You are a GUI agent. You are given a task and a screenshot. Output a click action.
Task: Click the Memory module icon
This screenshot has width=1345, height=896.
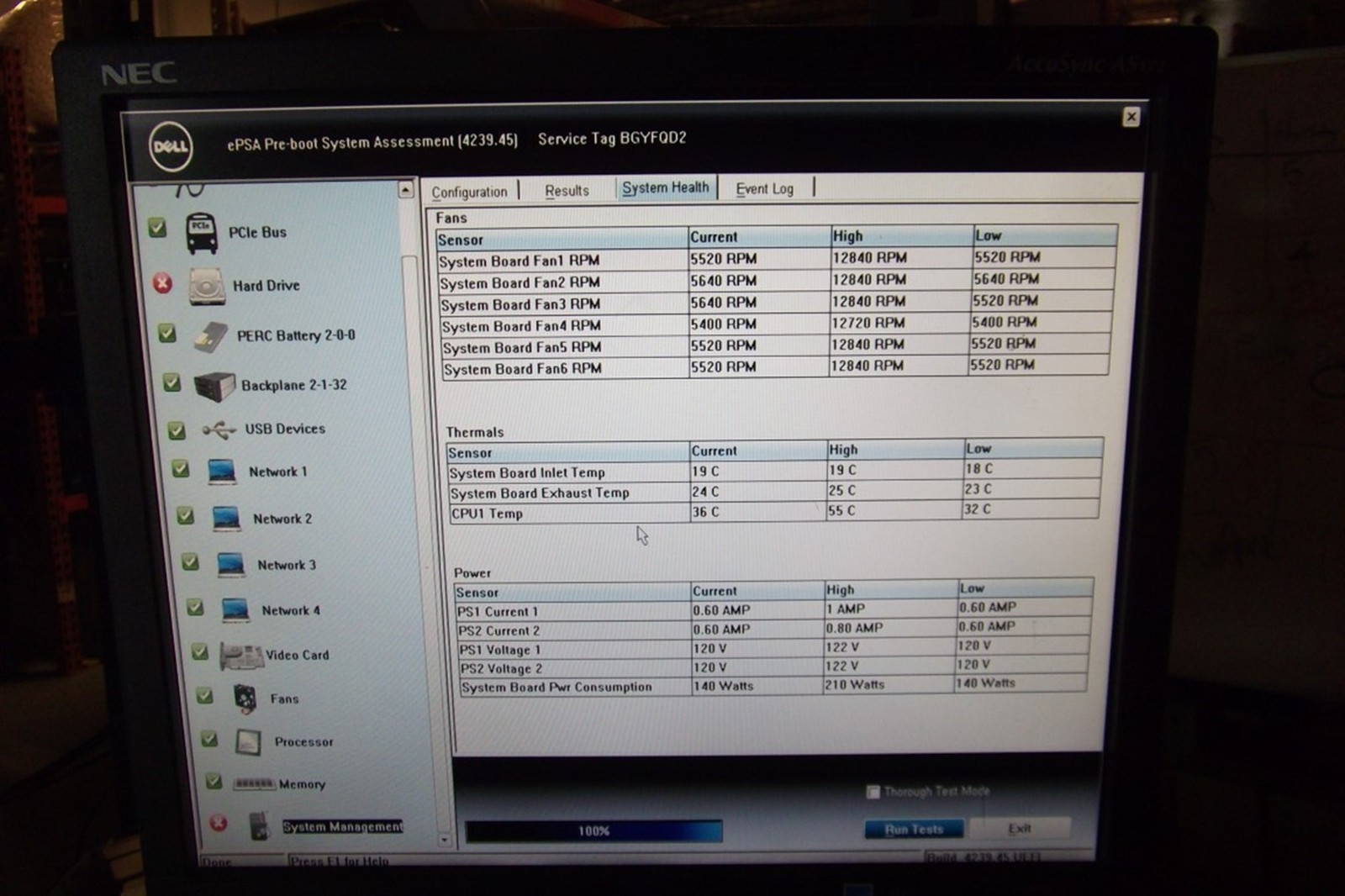click(x=254, y=784)
